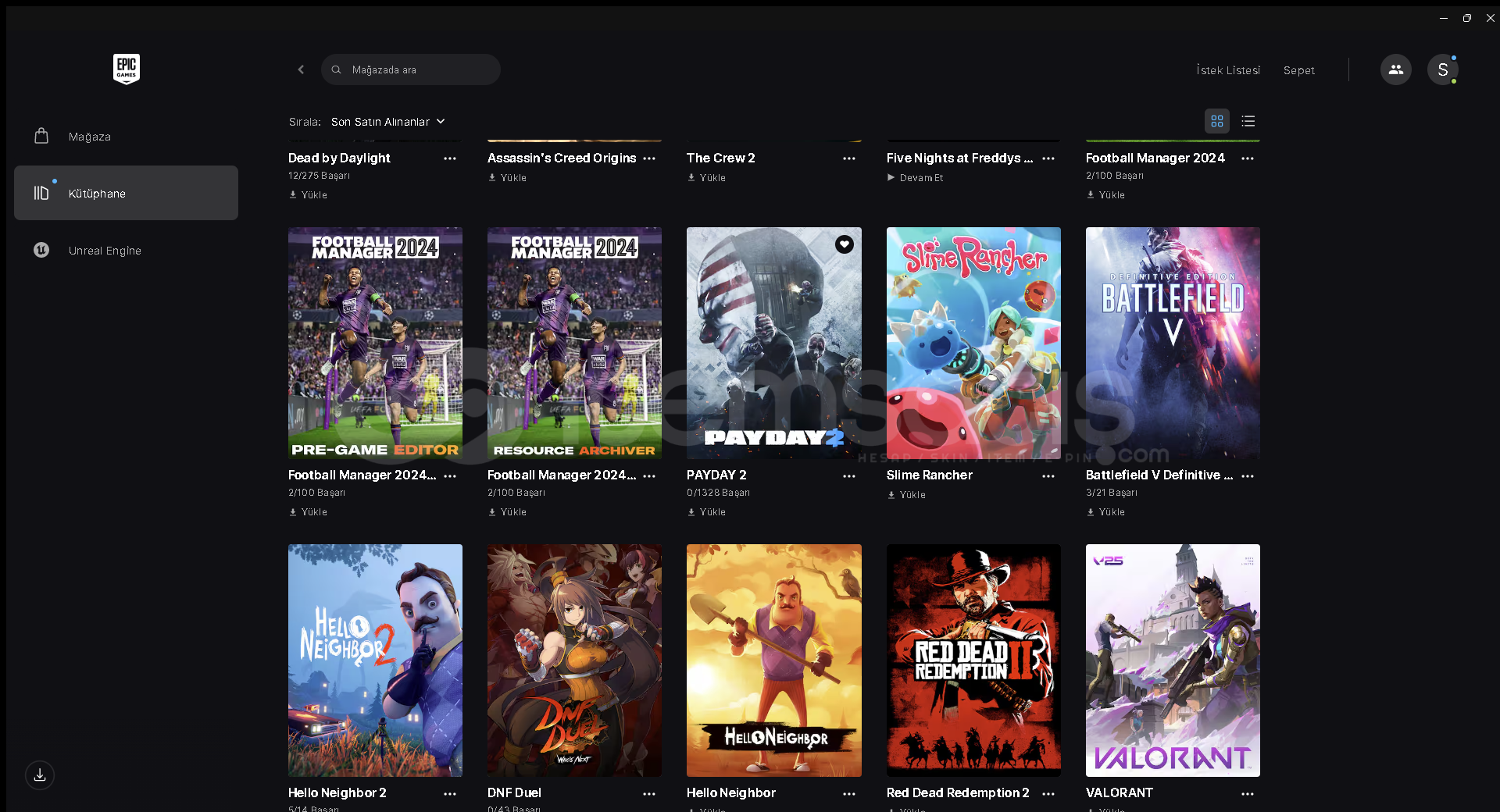The height and width of the screenshot is (812, 1500).
Task: Open the PAYDAY 2 cover art
Action: 773,343
